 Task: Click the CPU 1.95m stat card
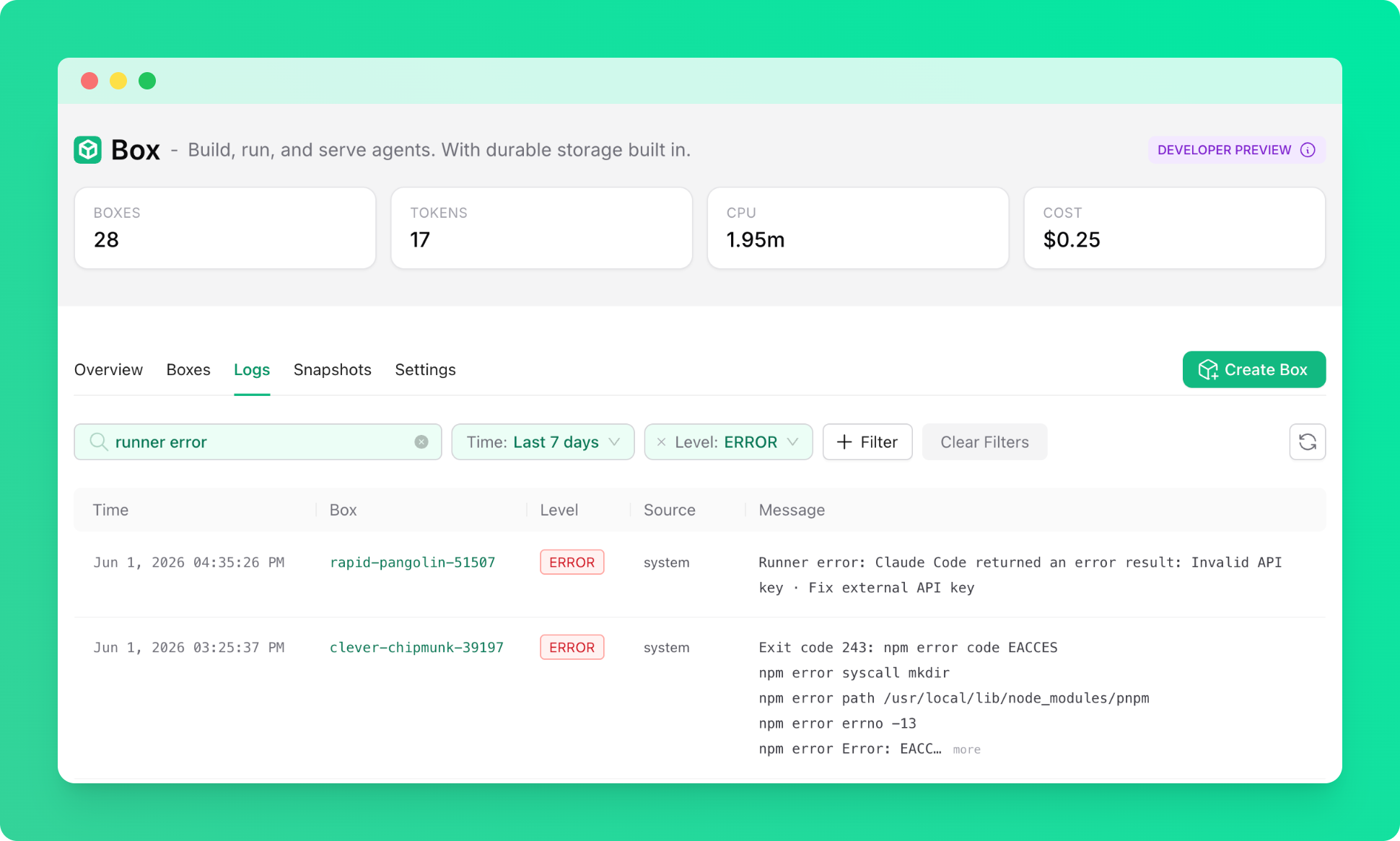858,228
